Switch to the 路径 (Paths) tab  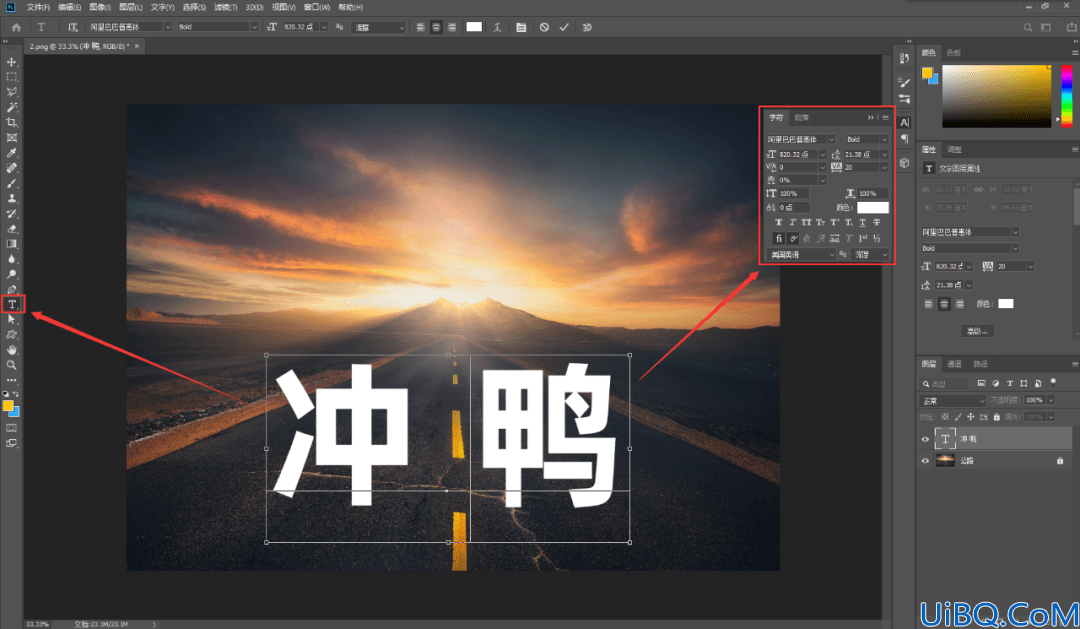click(x=980, y=364)
